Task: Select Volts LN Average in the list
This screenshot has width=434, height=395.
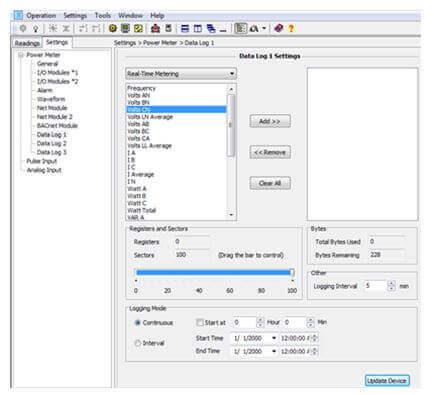Action: pyautogui.click(x=150, y=117)
